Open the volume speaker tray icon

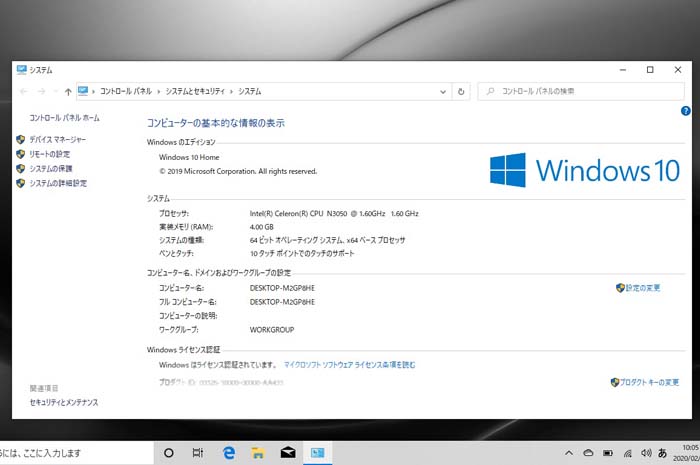pos(646,453)
